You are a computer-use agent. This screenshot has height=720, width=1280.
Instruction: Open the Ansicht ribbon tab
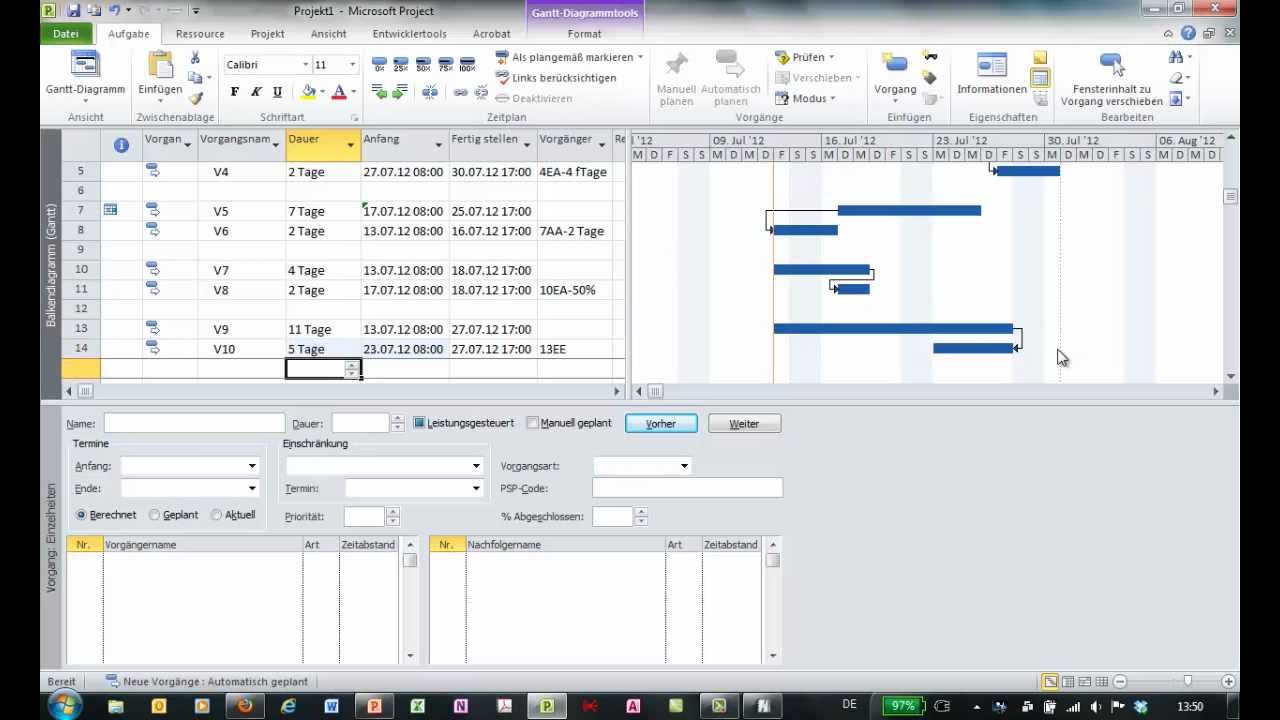[328, 34]
